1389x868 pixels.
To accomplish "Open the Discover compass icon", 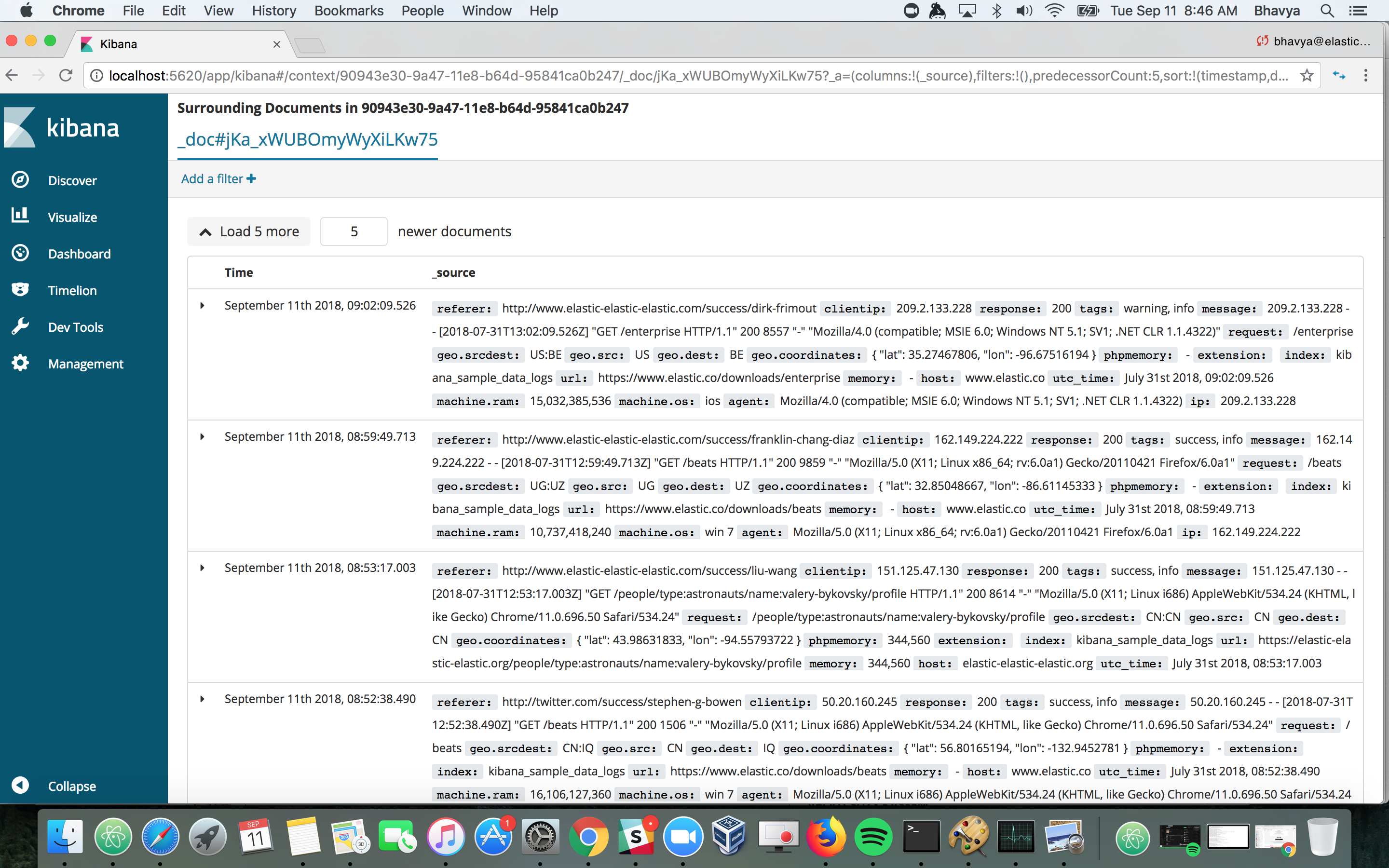I will 21,180.
